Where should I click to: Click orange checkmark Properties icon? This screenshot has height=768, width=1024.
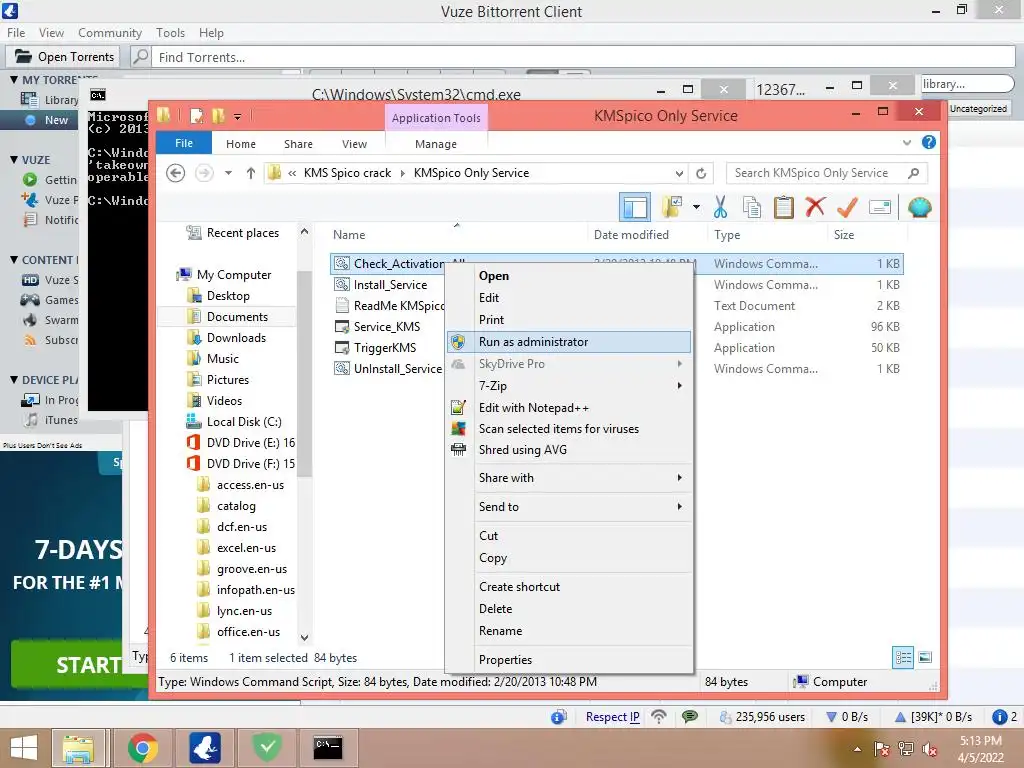[847, 207]
